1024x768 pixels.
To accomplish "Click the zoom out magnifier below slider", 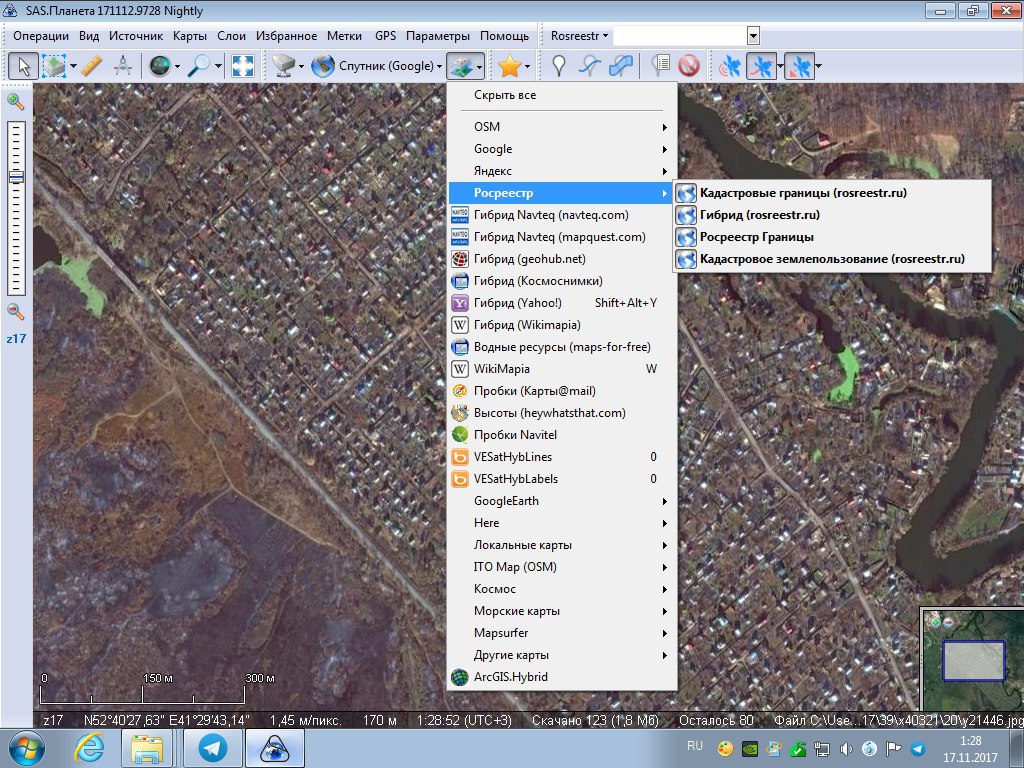I will coord(16,312).
